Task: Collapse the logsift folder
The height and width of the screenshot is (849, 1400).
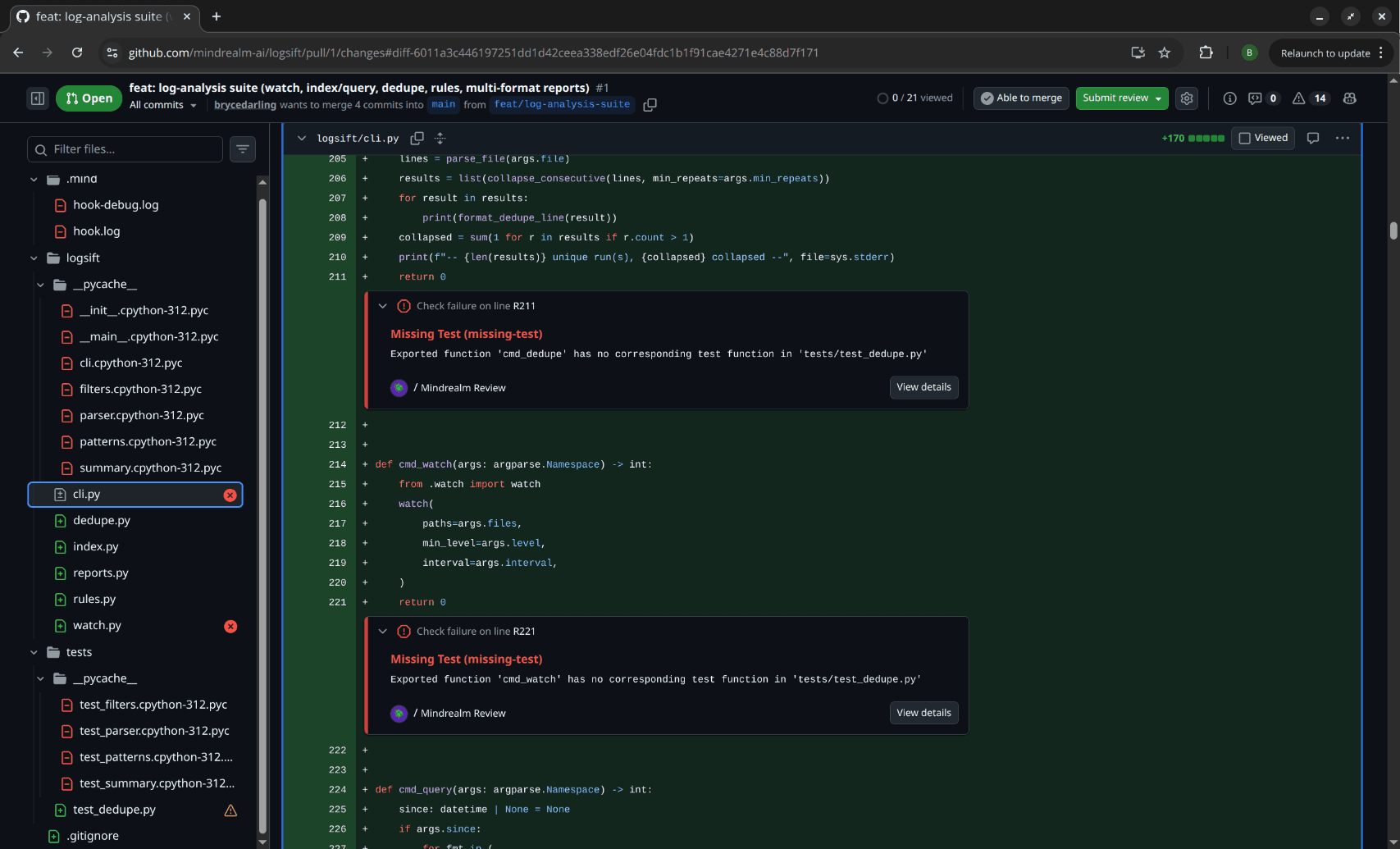Action: (x=34, y=258)
